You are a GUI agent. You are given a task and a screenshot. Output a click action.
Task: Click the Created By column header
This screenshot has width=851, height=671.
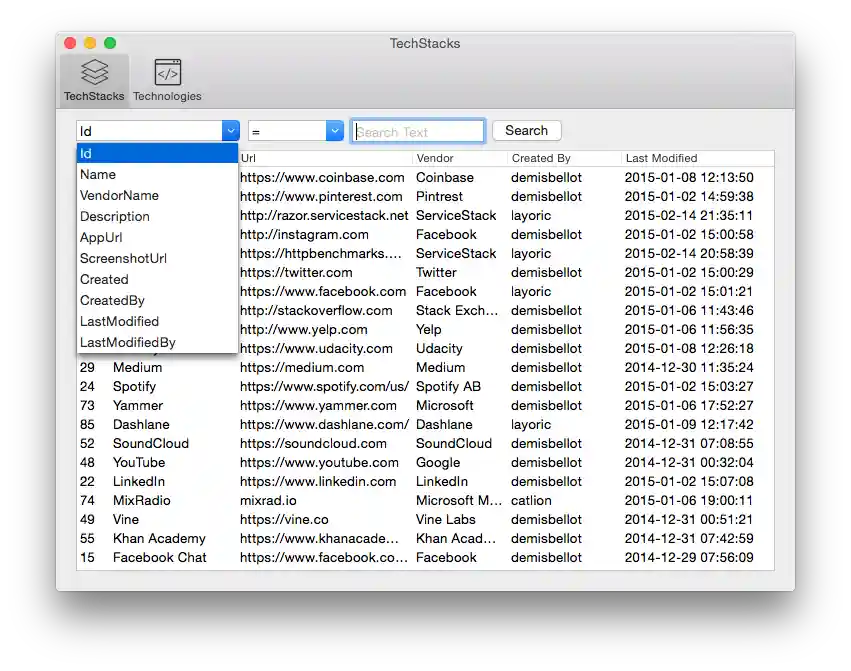[x=540, y=158]
